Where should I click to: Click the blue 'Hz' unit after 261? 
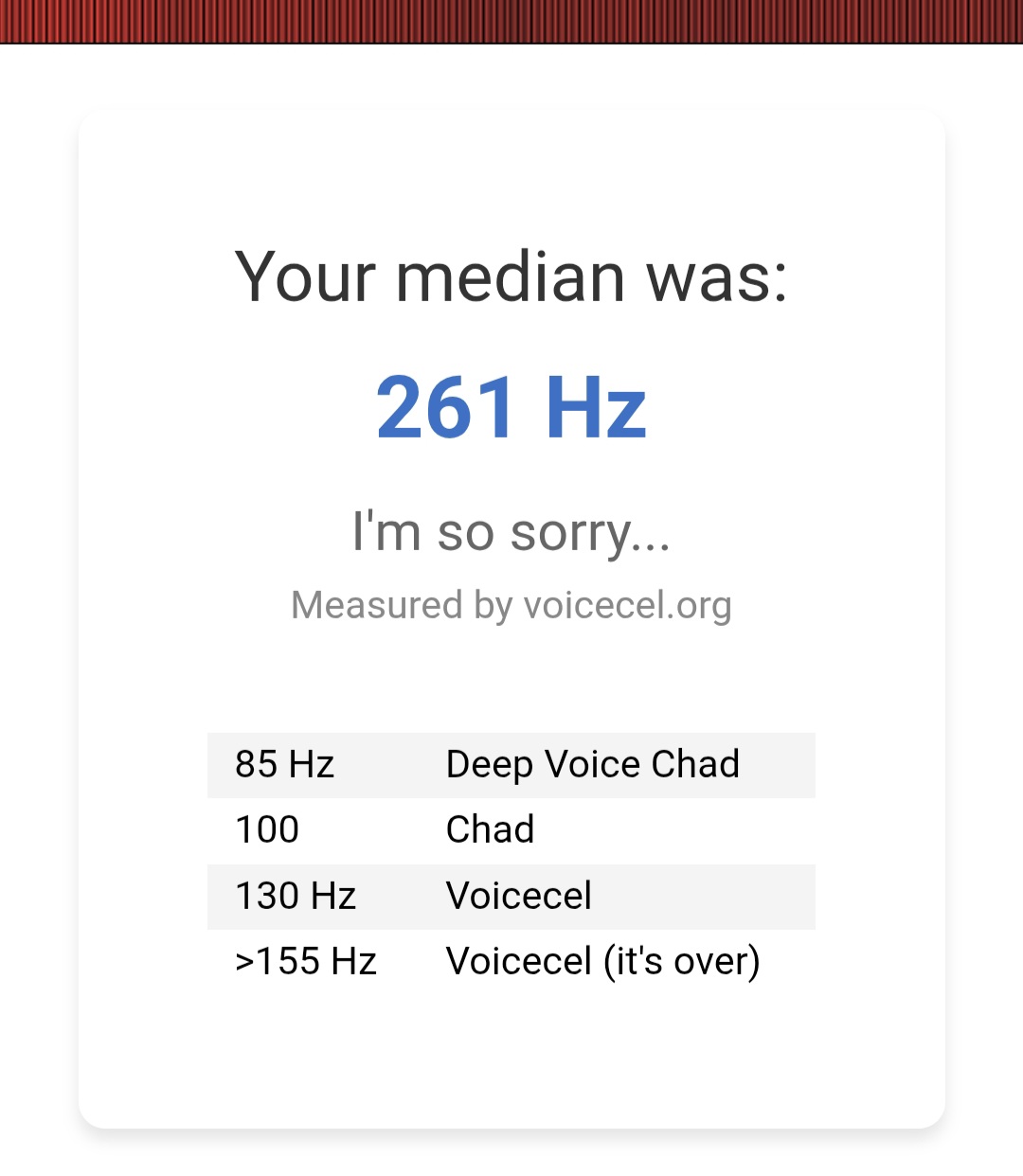596,408
